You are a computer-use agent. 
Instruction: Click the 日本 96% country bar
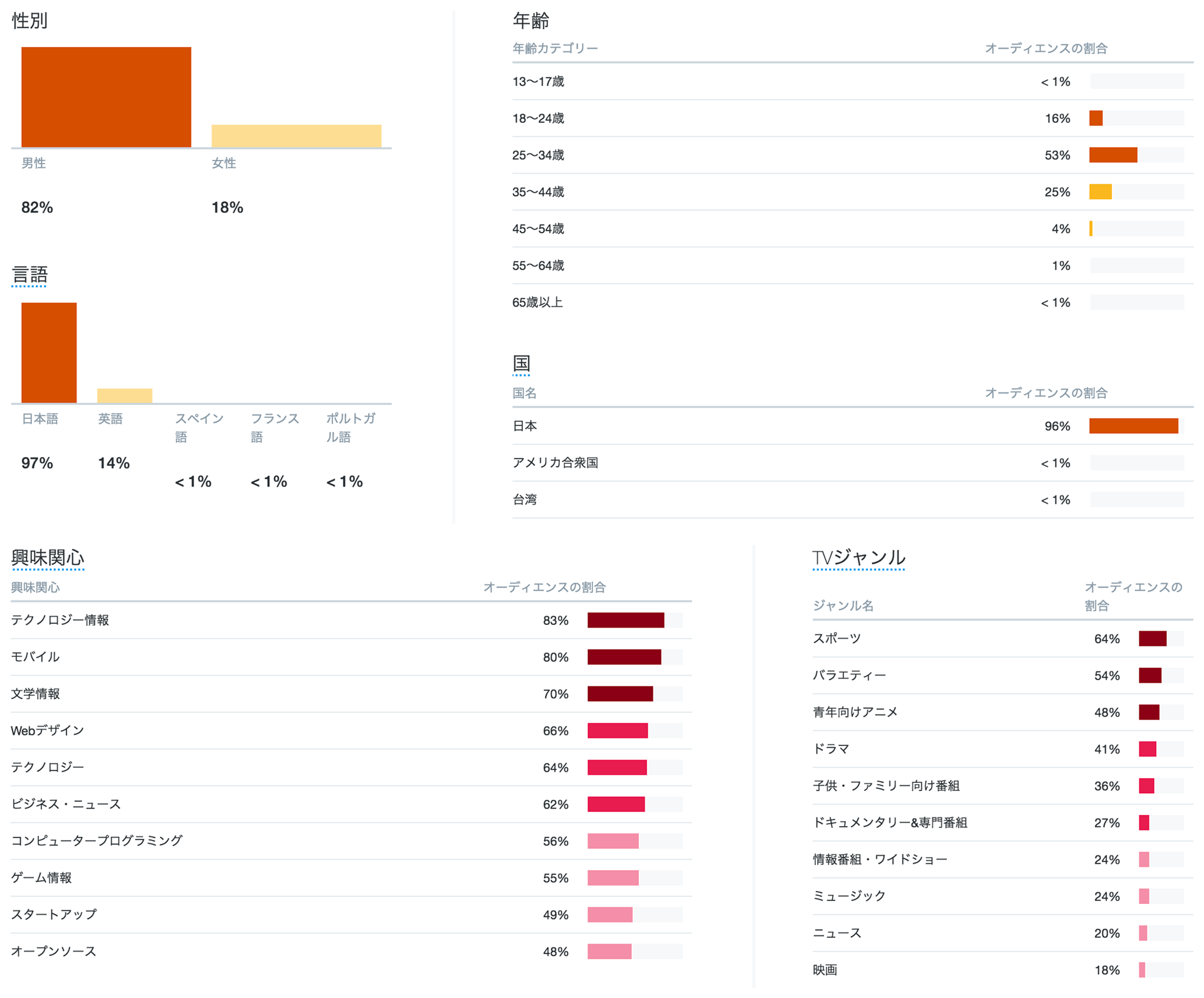(x=1133, y=426)
